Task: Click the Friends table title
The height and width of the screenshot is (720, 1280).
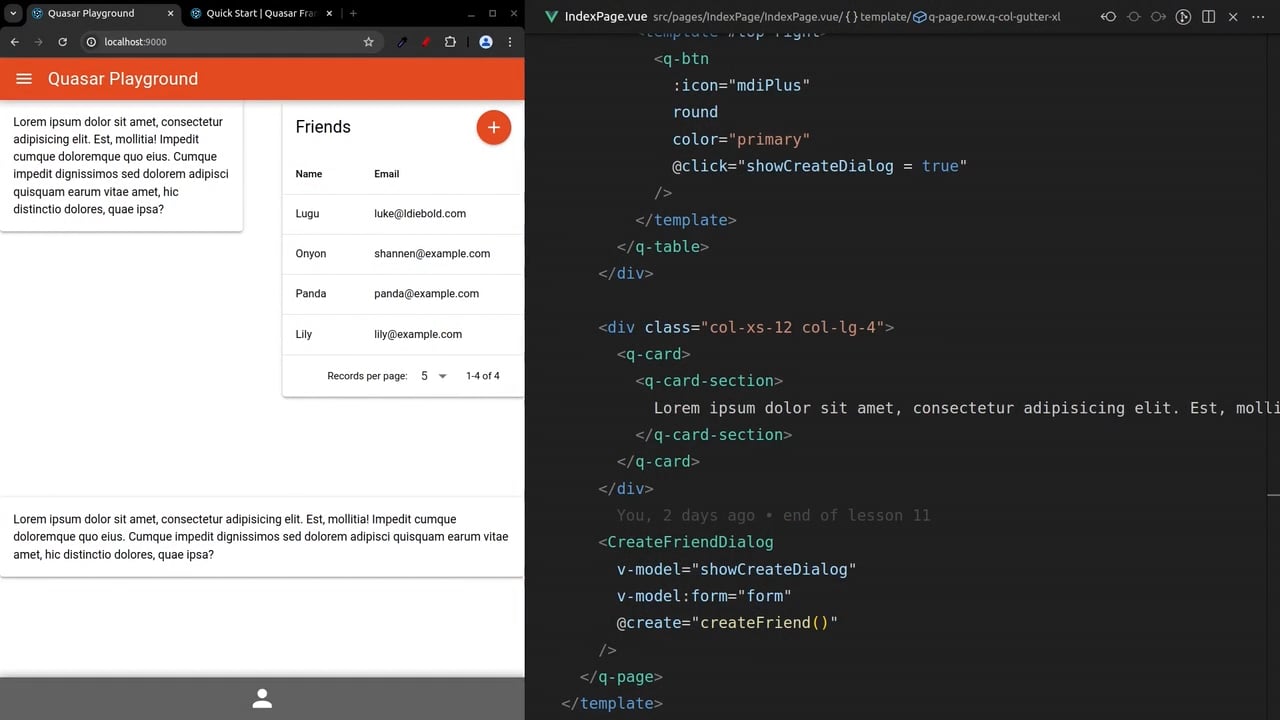Action: (x=323, y=127)
